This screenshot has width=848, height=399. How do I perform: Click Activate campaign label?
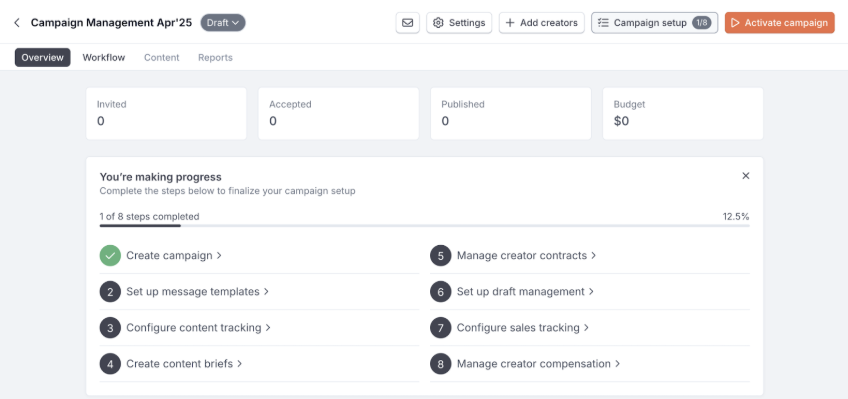click(x=786, y=23)
